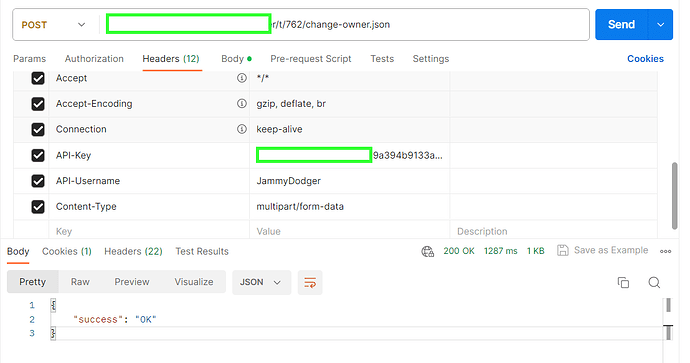The height and width of the screenshot is (363, 690).
Task: Switch to the Params tab
Action: pyautogui.click(x=29, y=59)
